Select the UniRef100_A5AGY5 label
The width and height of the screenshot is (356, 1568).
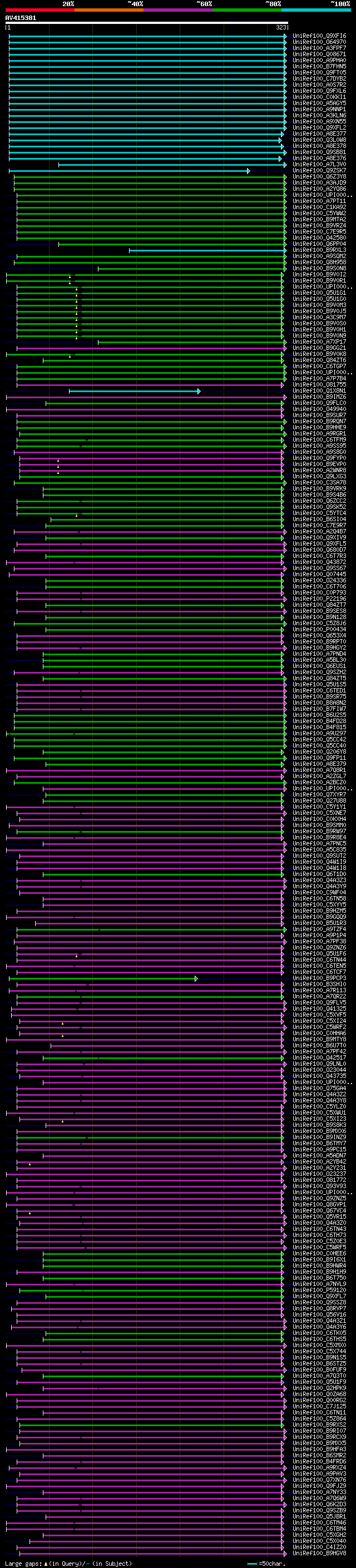click(319, 103)
